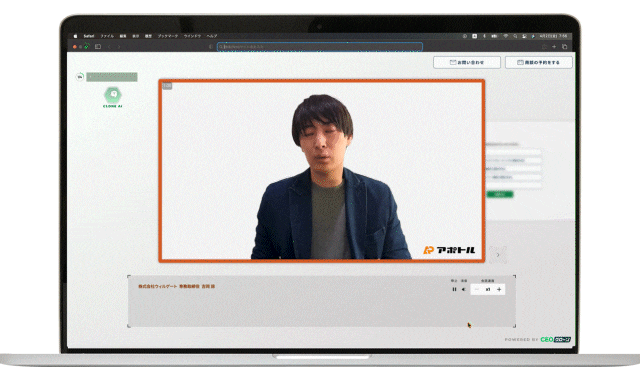The image size is (640, 382).
Task: Toggle the Safari sidebar icon
Action: click(x=98, y=47)
